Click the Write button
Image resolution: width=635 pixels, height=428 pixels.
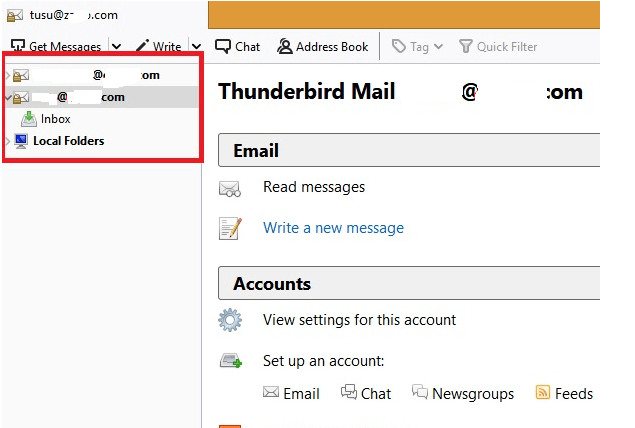159,47
